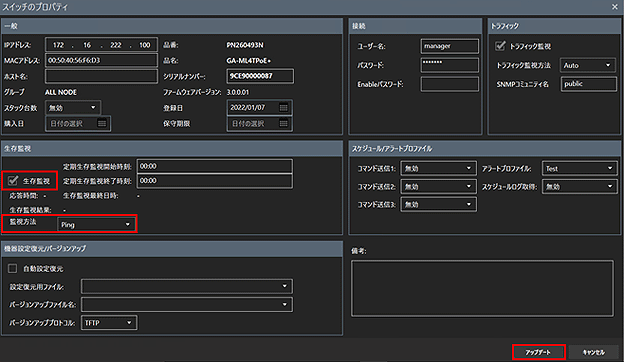Click the アップデート button

coord(538,352)
